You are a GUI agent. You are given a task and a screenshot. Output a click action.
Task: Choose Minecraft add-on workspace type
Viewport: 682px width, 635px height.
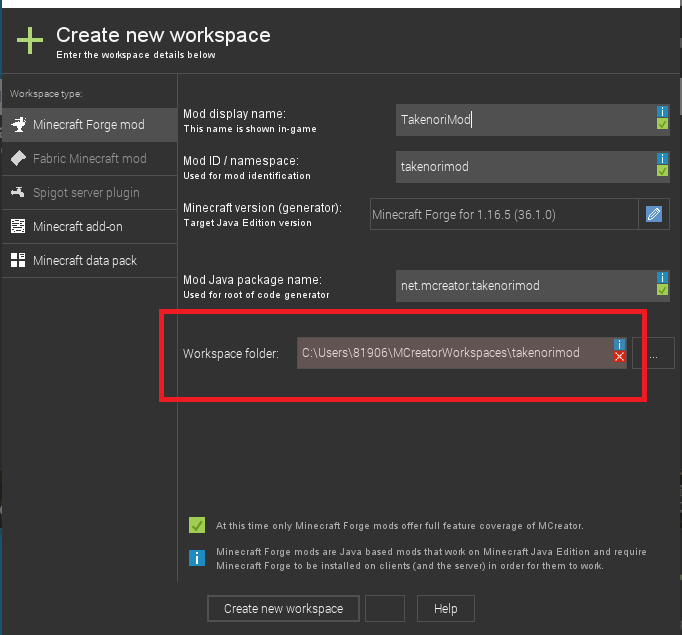pos(78,227)
